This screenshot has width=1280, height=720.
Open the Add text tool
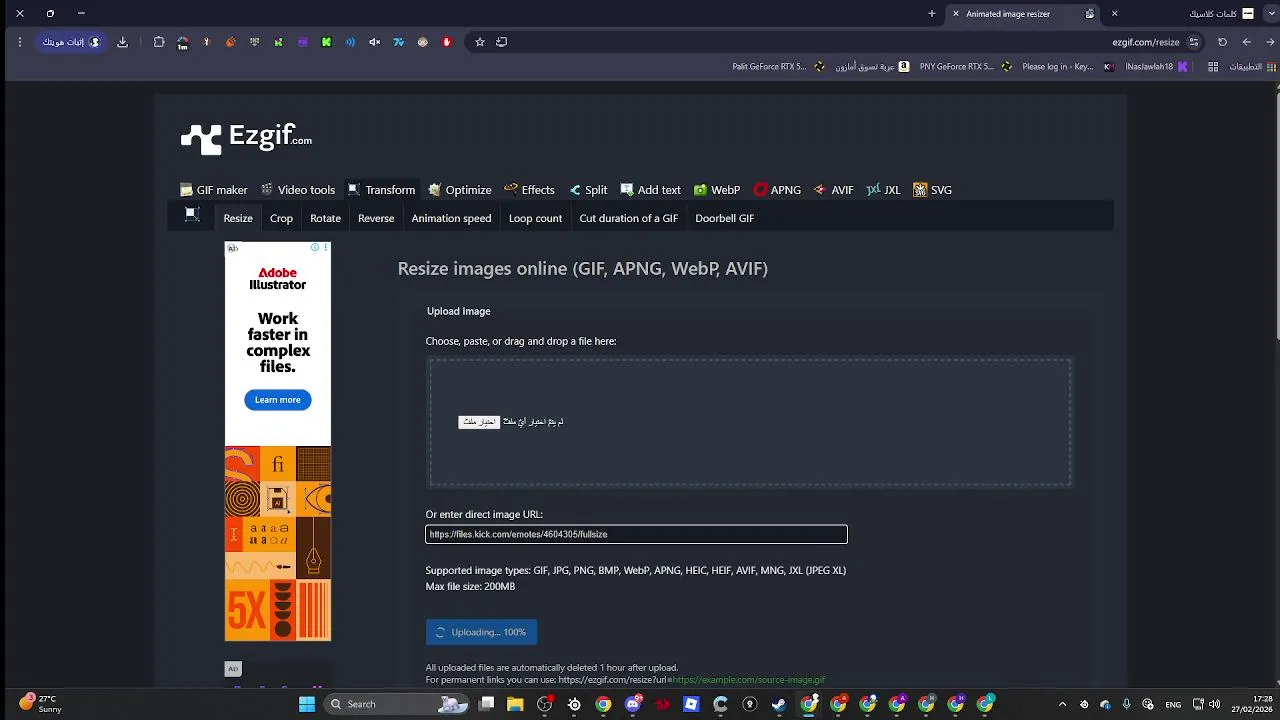(x=650, y=190)
